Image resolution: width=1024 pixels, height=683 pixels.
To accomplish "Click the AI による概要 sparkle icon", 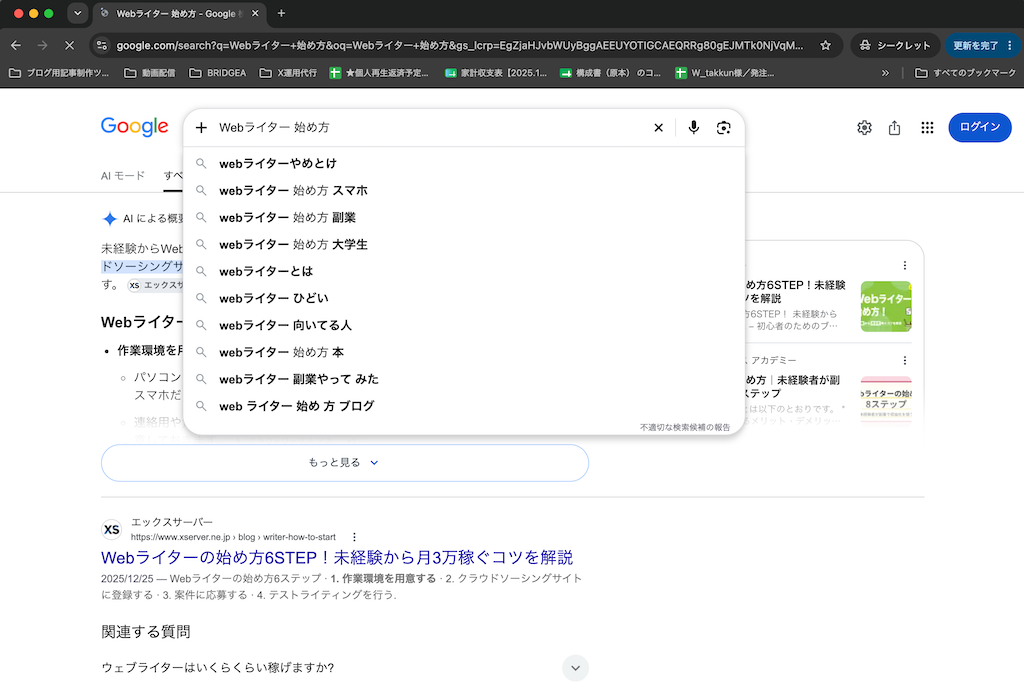I will pyautogui.click(x=110, y=219).
